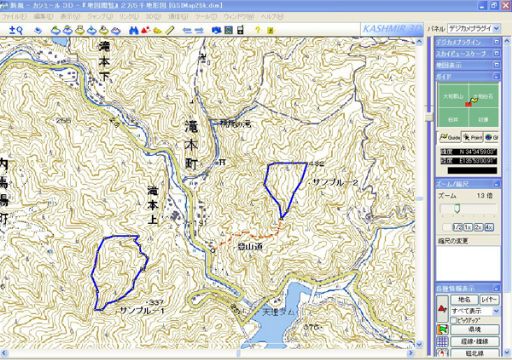Select the yellow ruler measure tool
This screenshot has width=512, height=360.
(170, 30)
